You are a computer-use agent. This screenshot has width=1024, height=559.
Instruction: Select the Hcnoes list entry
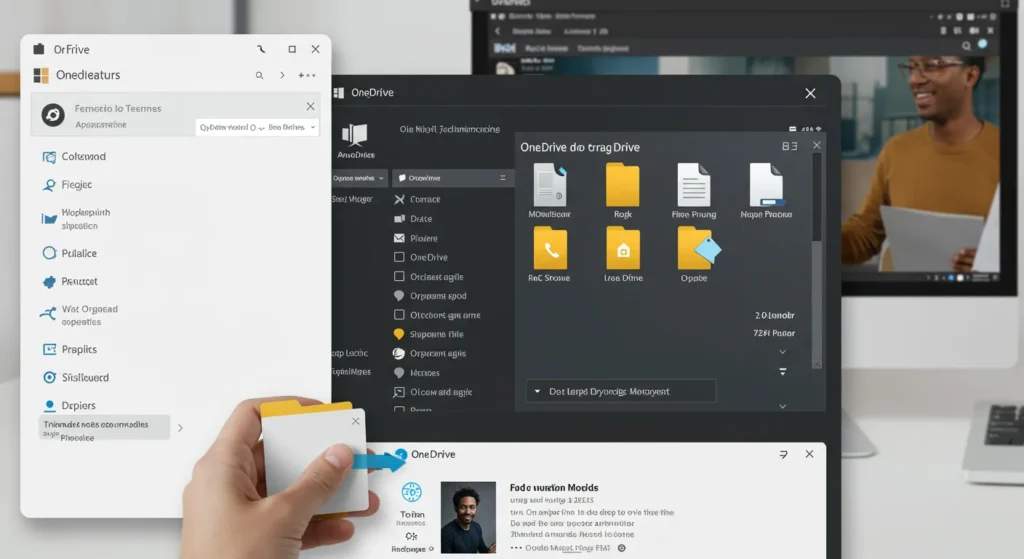[417, 373]
